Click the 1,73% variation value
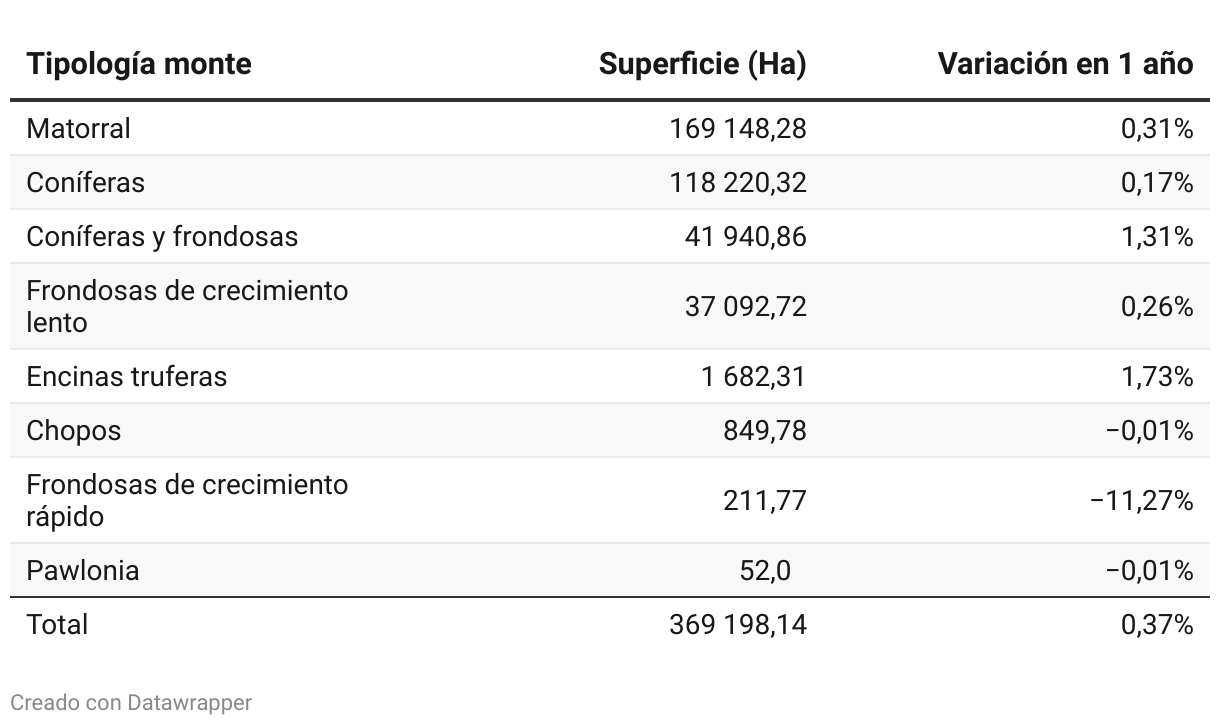 click(1157, 377)
